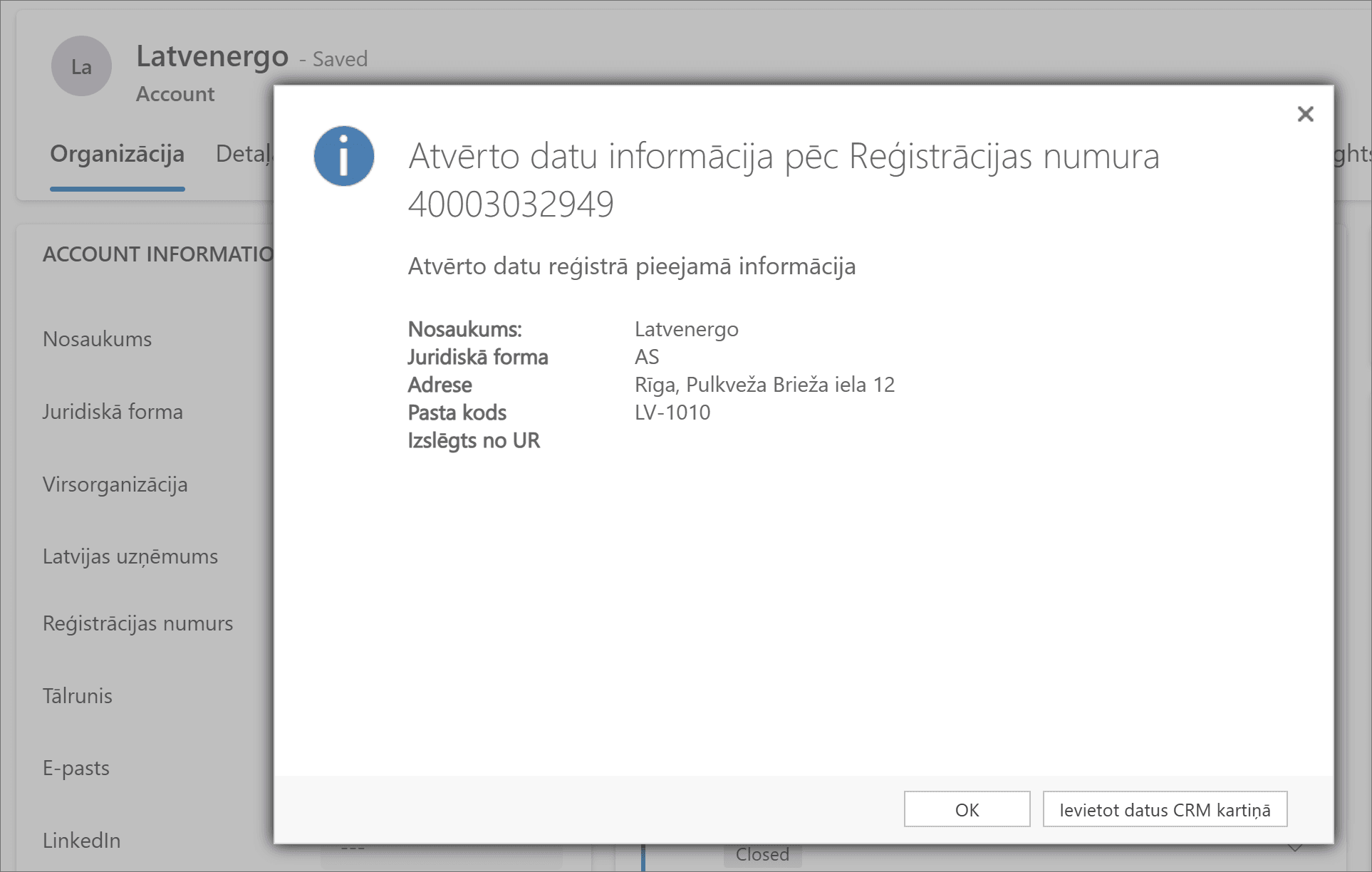Switch to the Organizācija tab
This screenshot has height=872, width=1372.
coord(118,154)
